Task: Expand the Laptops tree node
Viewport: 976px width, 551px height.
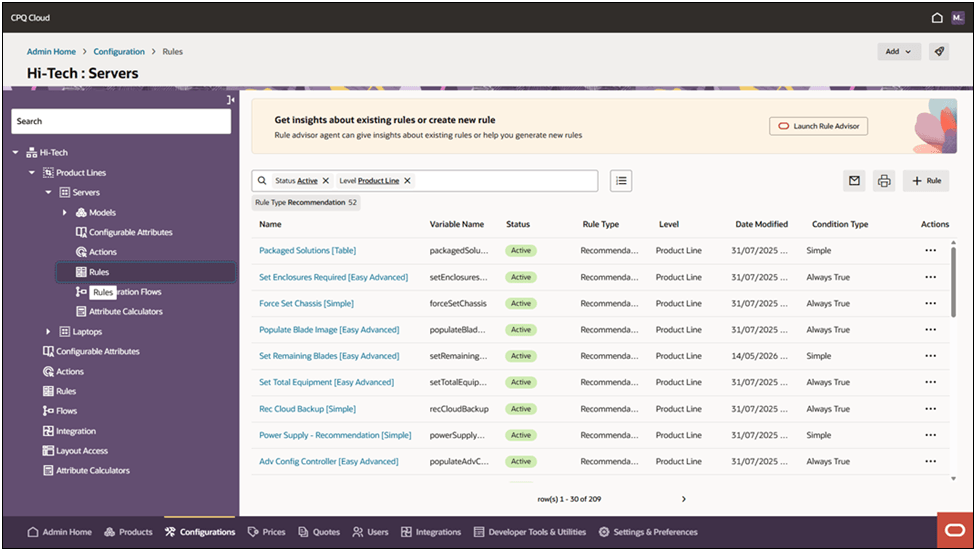Action: click(x=48, y=332)
